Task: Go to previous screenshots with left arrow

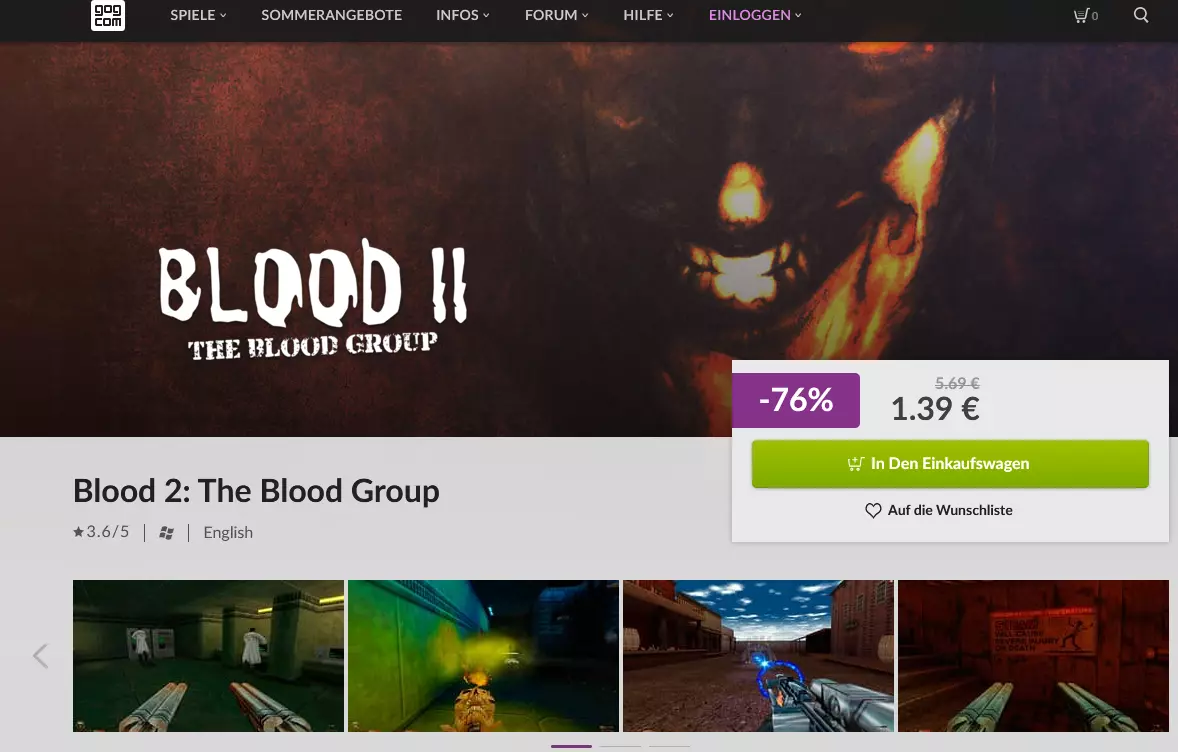Action: pos(41,656)
